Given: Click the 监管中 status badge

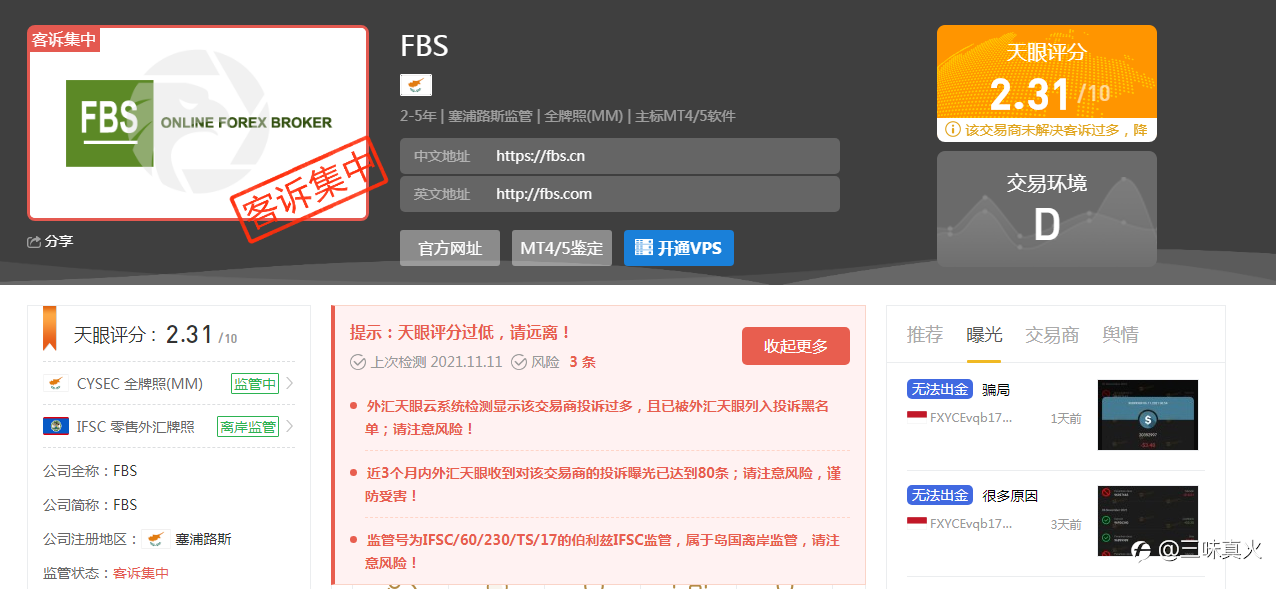Looking at the screenshot, I should point(255,384).
